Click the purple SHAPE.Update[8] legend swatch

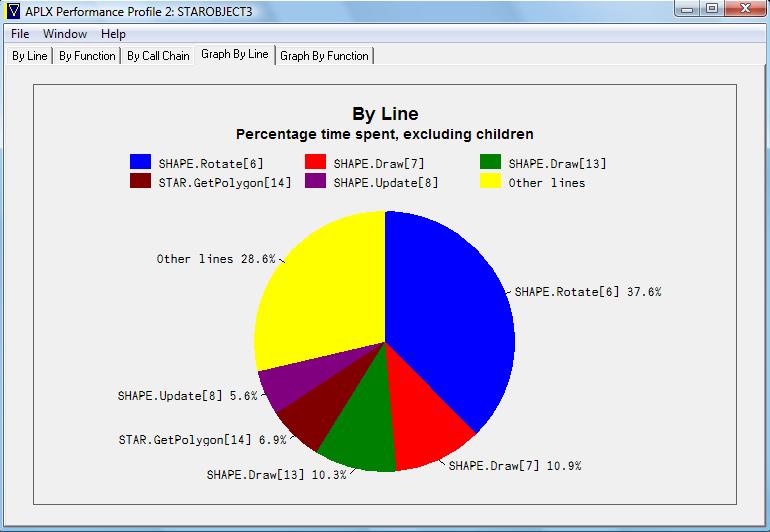click(315, 181)
